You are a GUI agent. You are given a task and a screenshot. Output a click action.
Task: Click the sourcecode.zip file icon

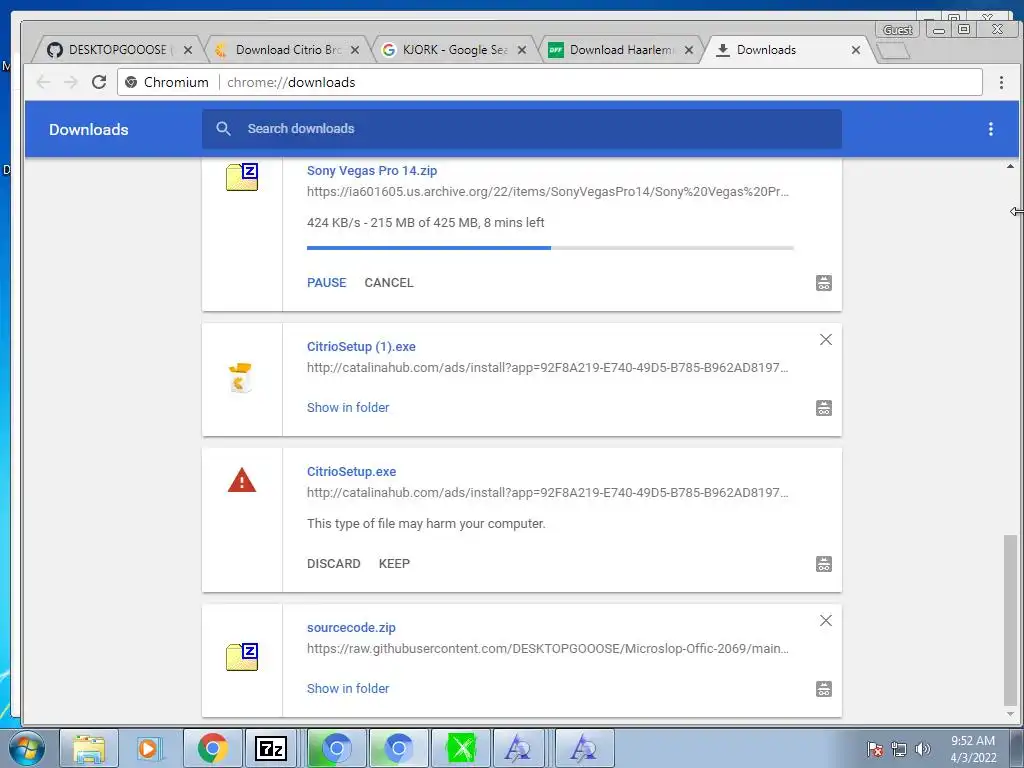point(242,657)
